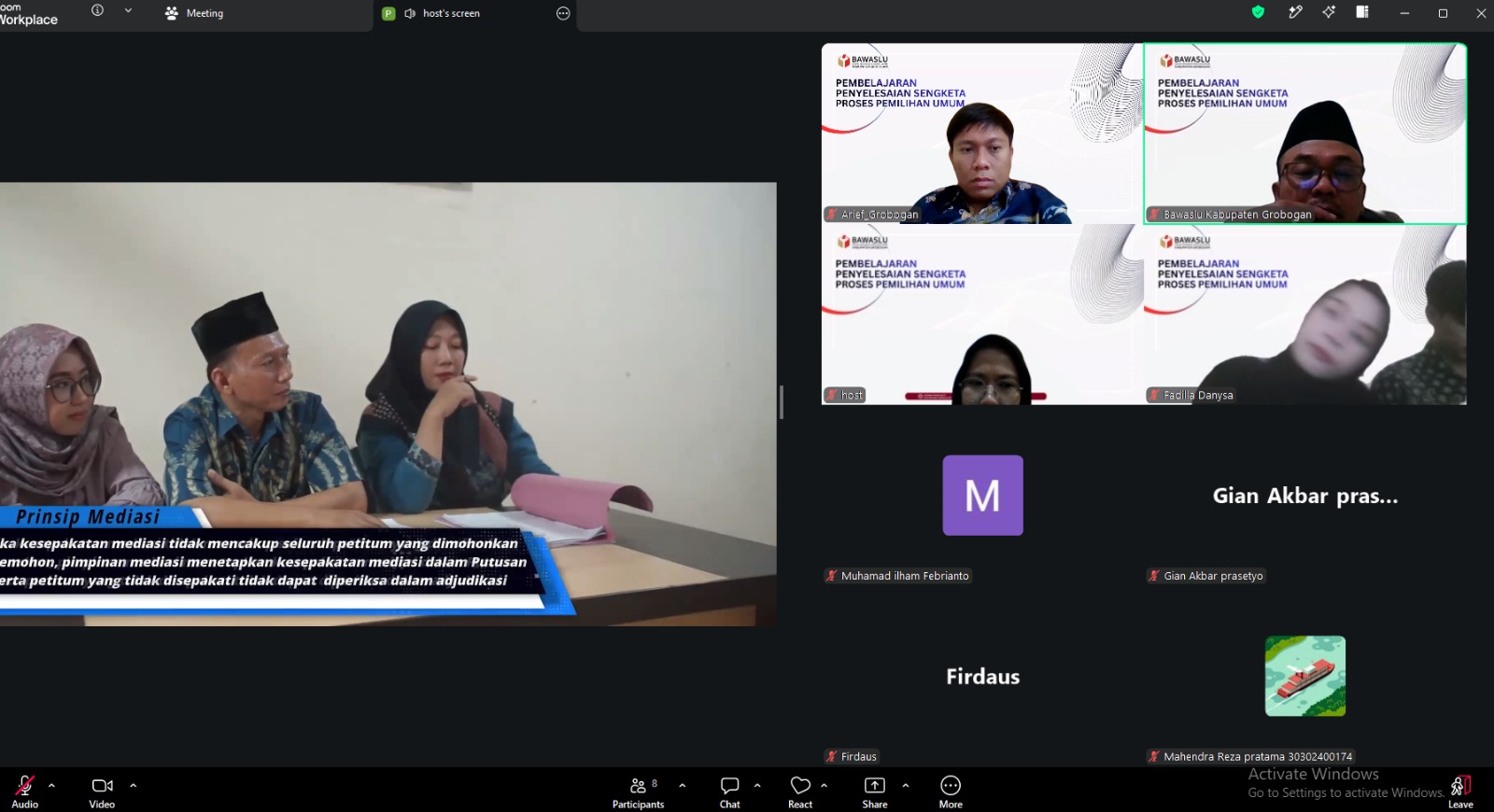Open options on the host's screen tab

(563, 13)
